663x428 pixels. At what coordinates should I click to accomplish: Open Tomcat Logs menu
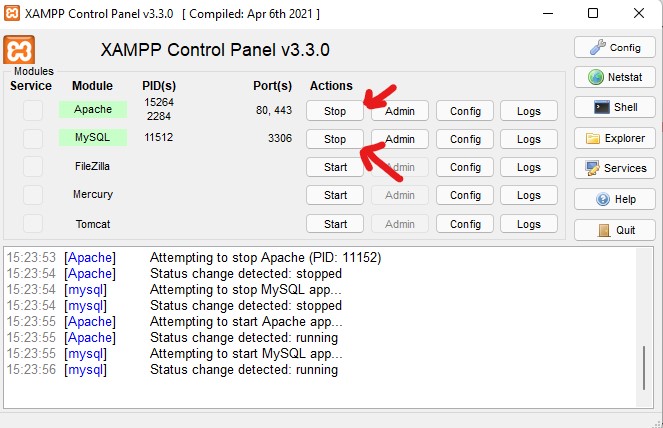(x=529, y=224)
